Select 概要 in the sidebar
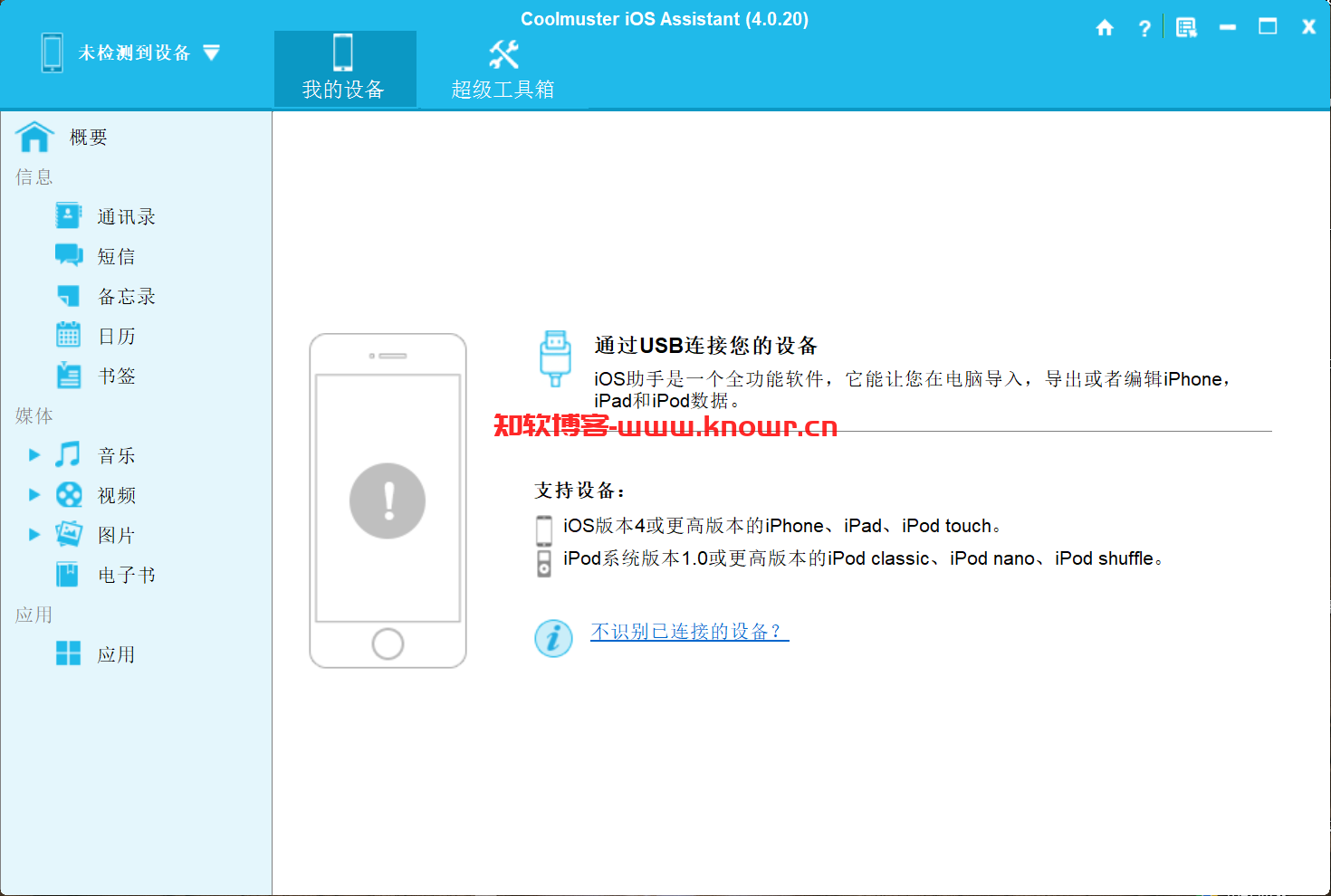This screenshot has height=896, width=1331. point(89,137)
